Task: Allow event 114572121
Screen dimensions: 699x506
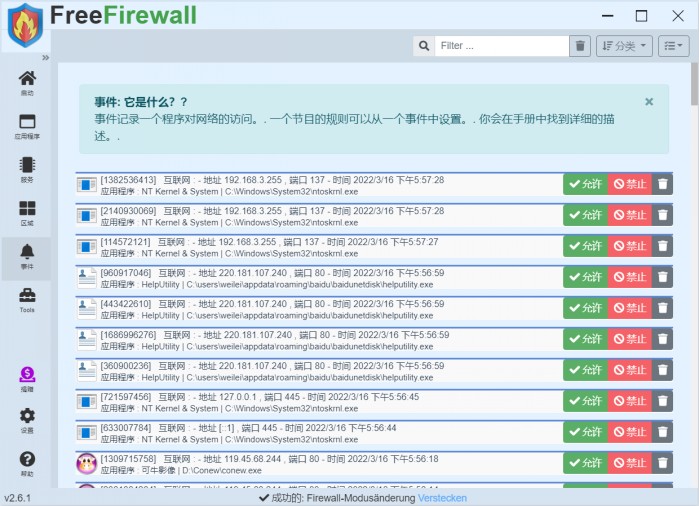Action: 585,246
